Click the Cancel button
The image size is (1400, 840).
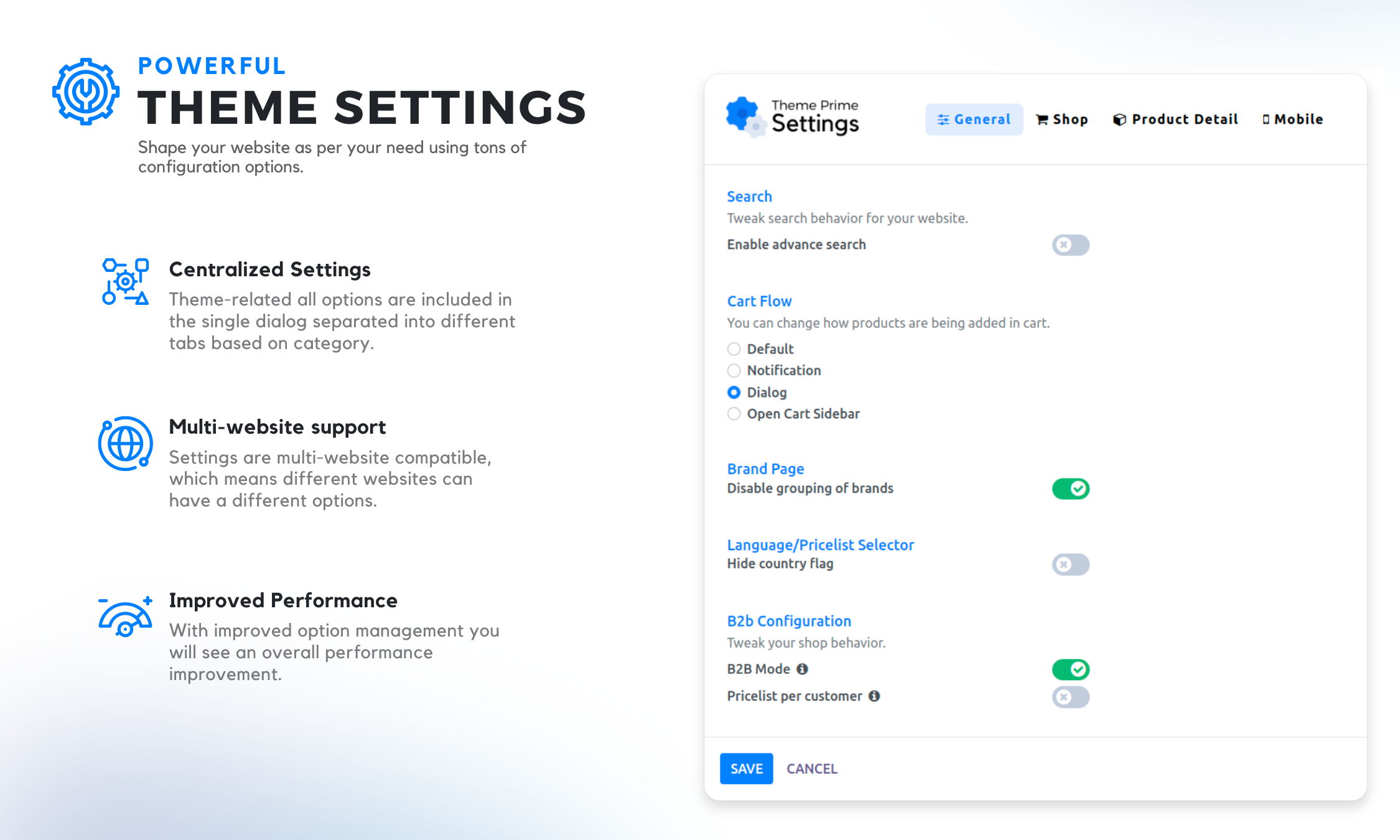click(811, 768)
